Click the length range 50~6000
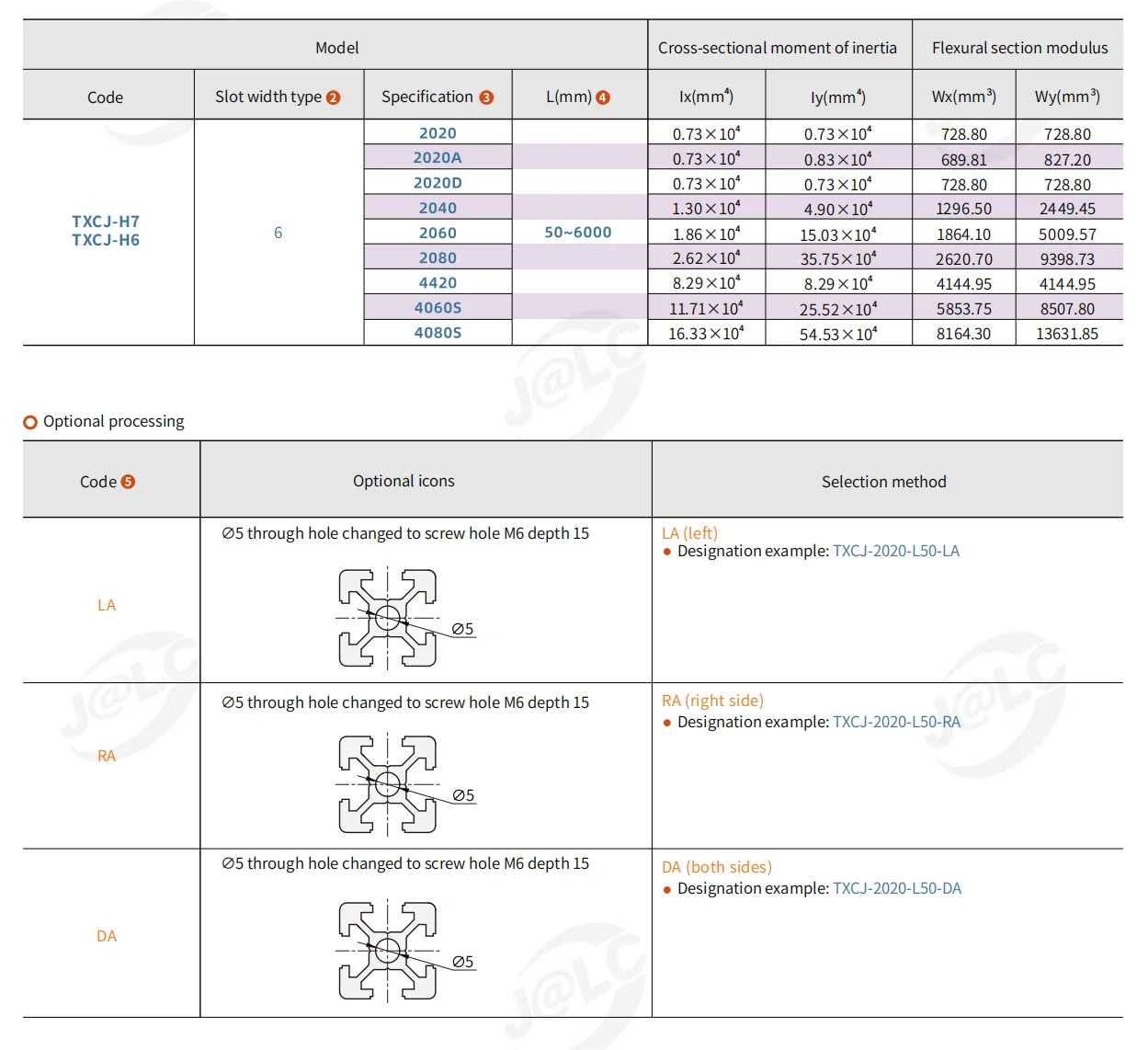 point(578,233)
